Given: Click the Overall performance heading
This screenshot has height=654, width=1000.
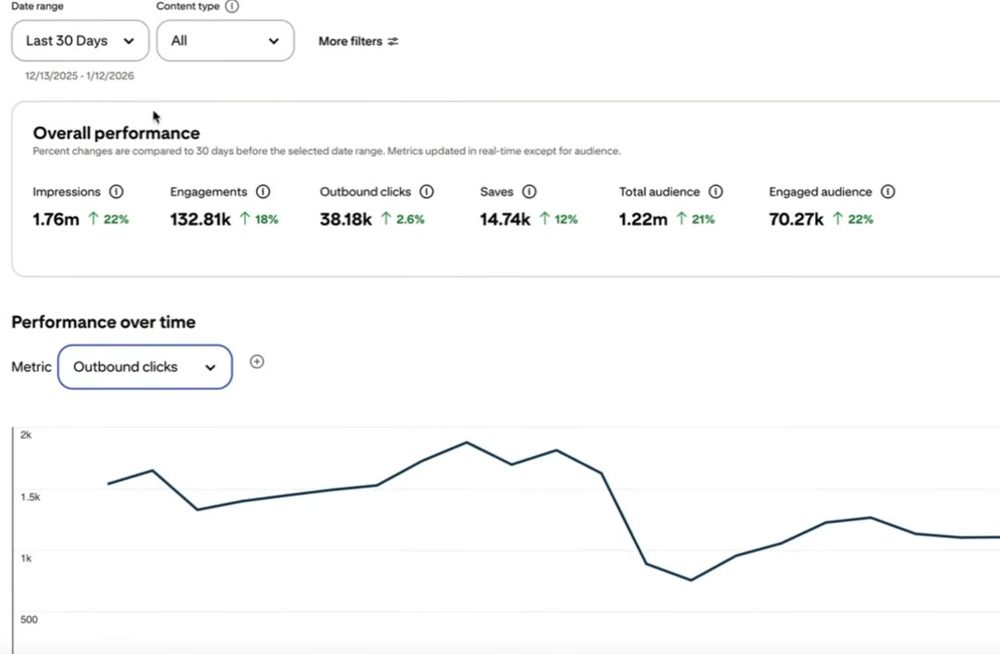Looking at the screenshot, I should click(x=117, y=133).
